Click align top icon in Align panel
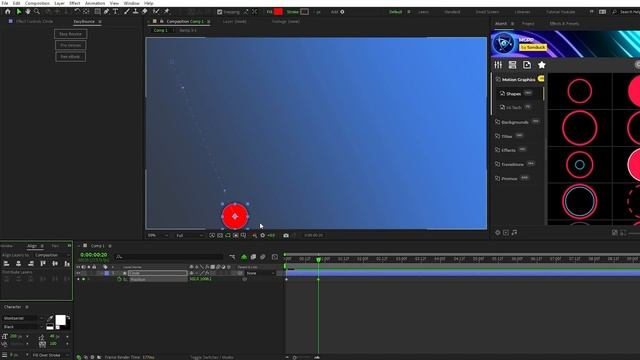This screenshot has width=640, height=360. [x=43, y=264]
